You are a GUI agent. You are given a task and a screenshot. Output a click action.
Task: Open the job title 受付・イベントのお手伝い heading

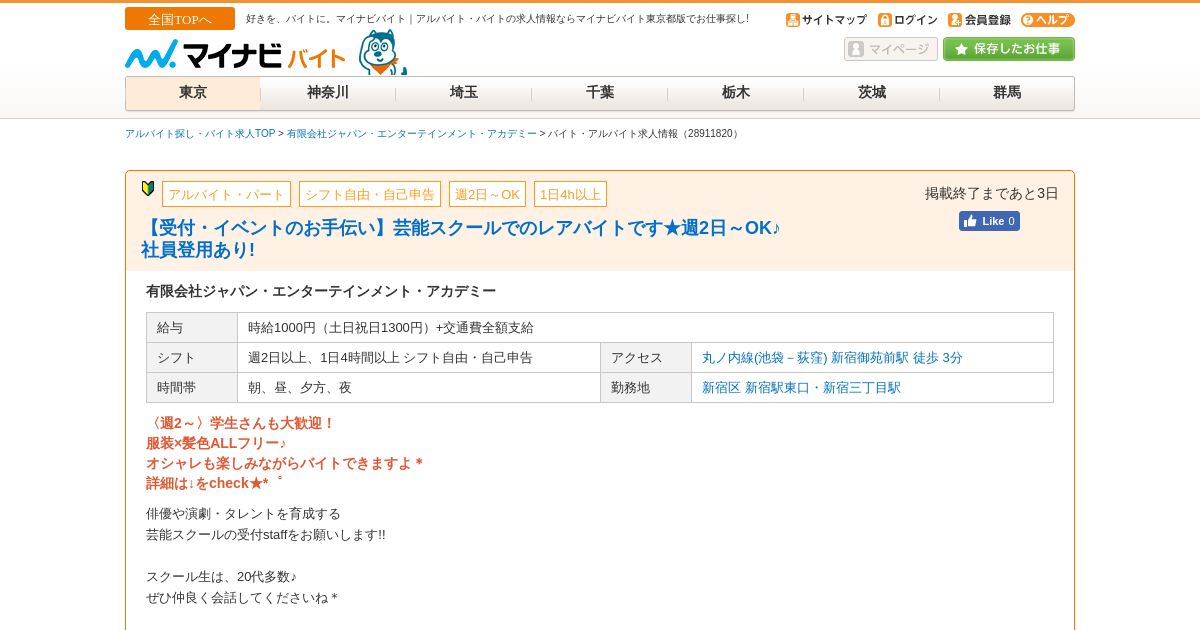(461, 239)
